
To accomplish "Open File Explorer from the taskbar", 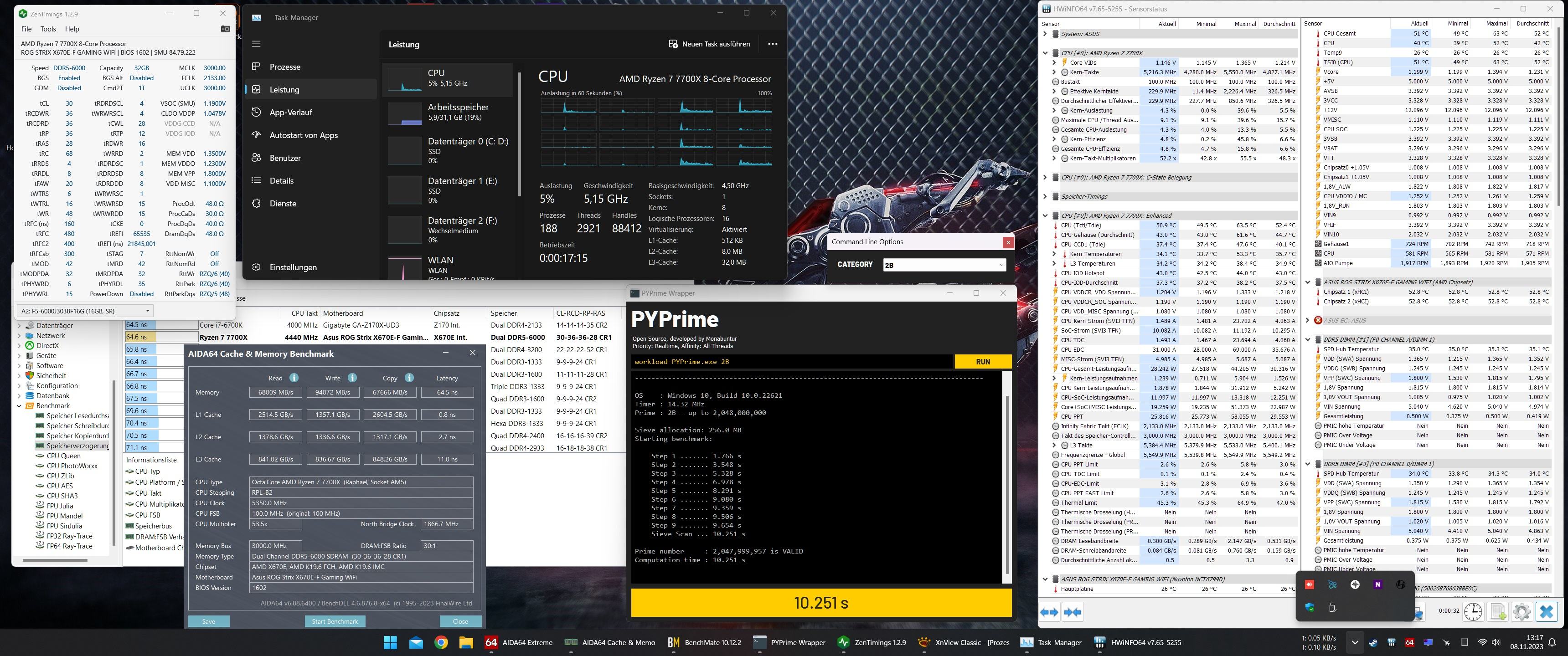I will [466, 643].
